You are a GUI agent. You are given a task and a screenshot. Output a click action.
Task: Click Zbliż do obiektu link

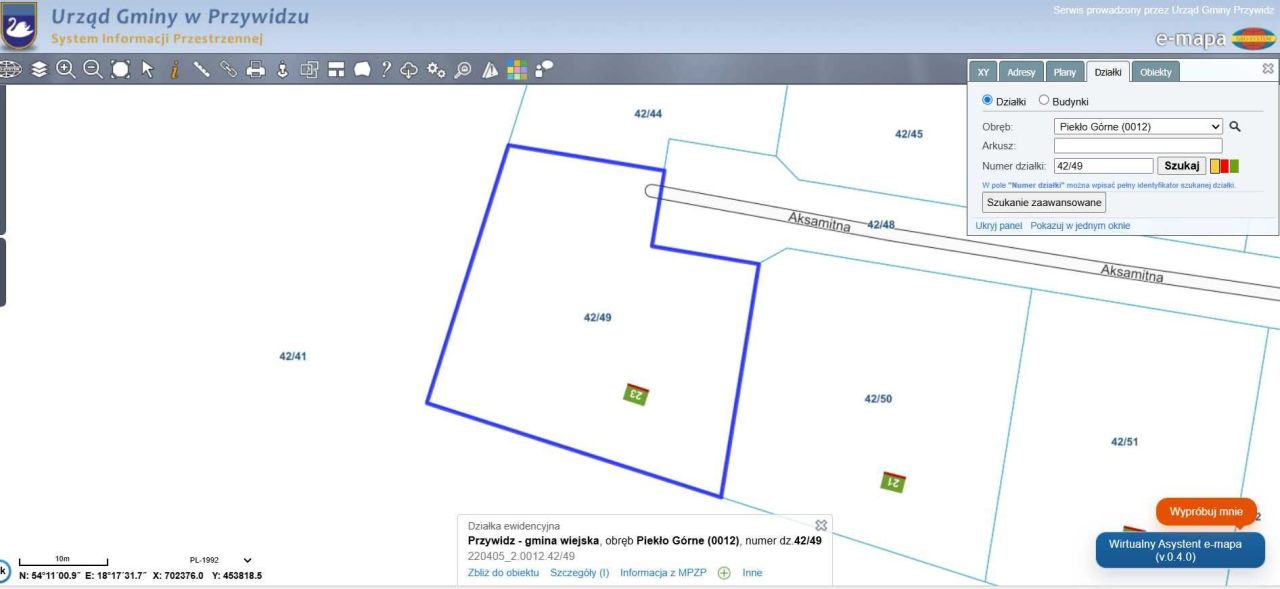[503, 573]
